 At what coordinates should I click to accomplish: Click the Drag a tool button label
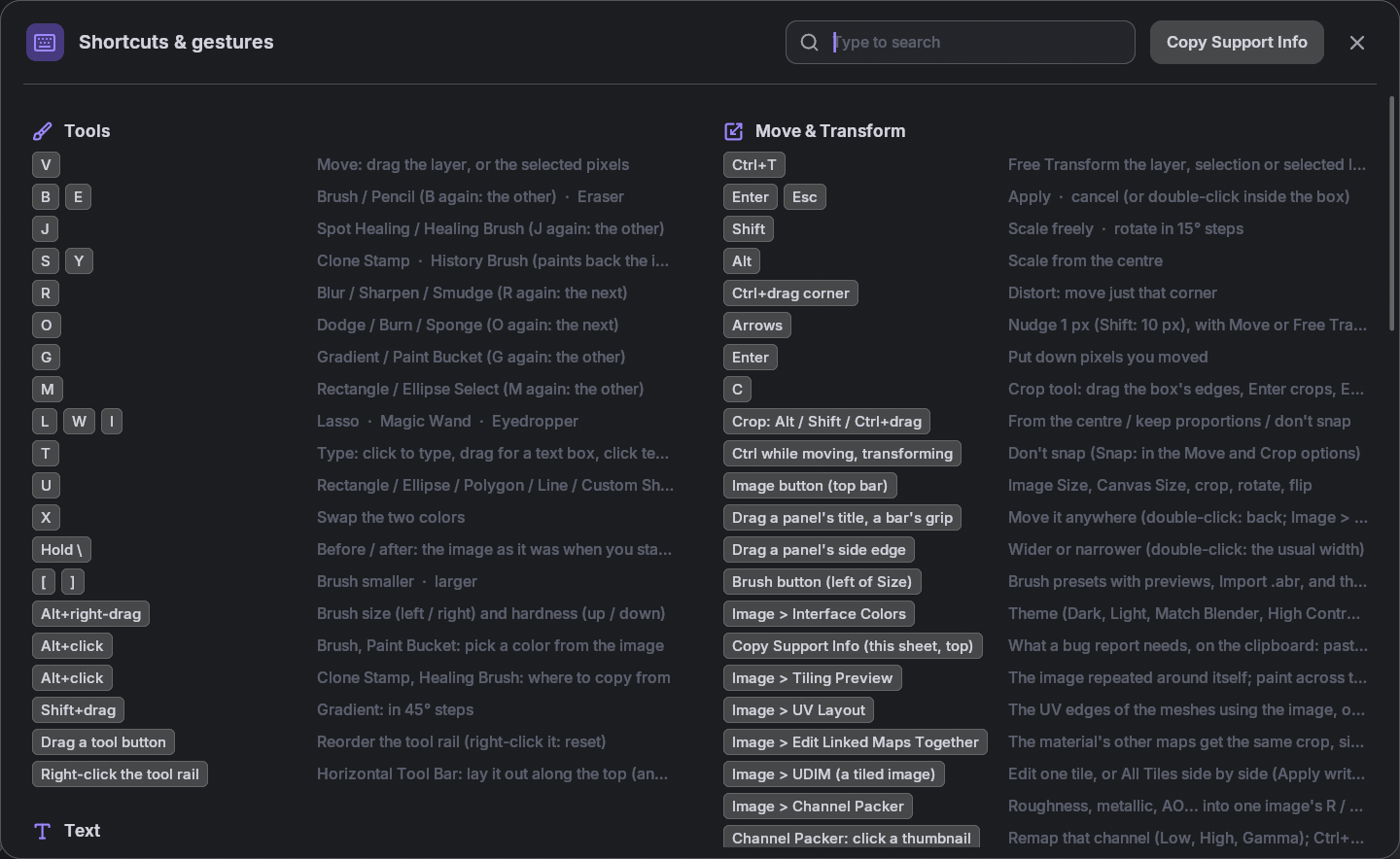pyautogui.click(x=103, y=742)
